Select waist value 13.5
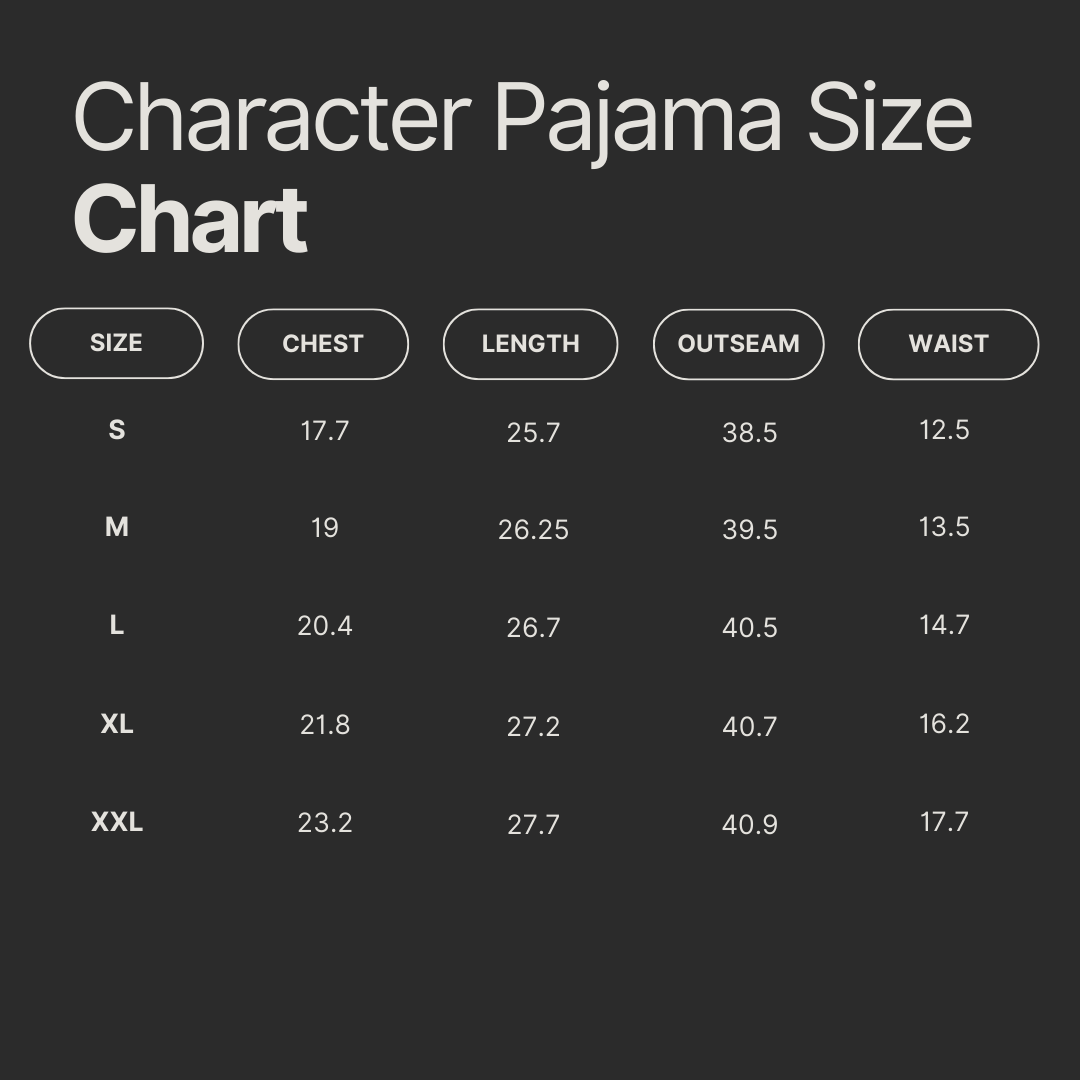Image resolution: width=1080 pixels, height=1080 pixels. (944, 527)
